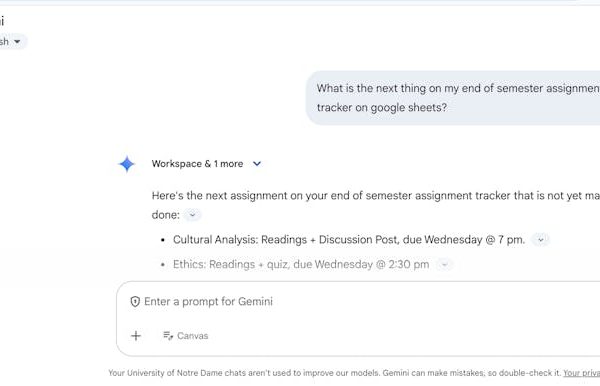Click the user's question message bubble
This screenshot has height=386, width=600.
pyautogui.click(x=453, y=98)
